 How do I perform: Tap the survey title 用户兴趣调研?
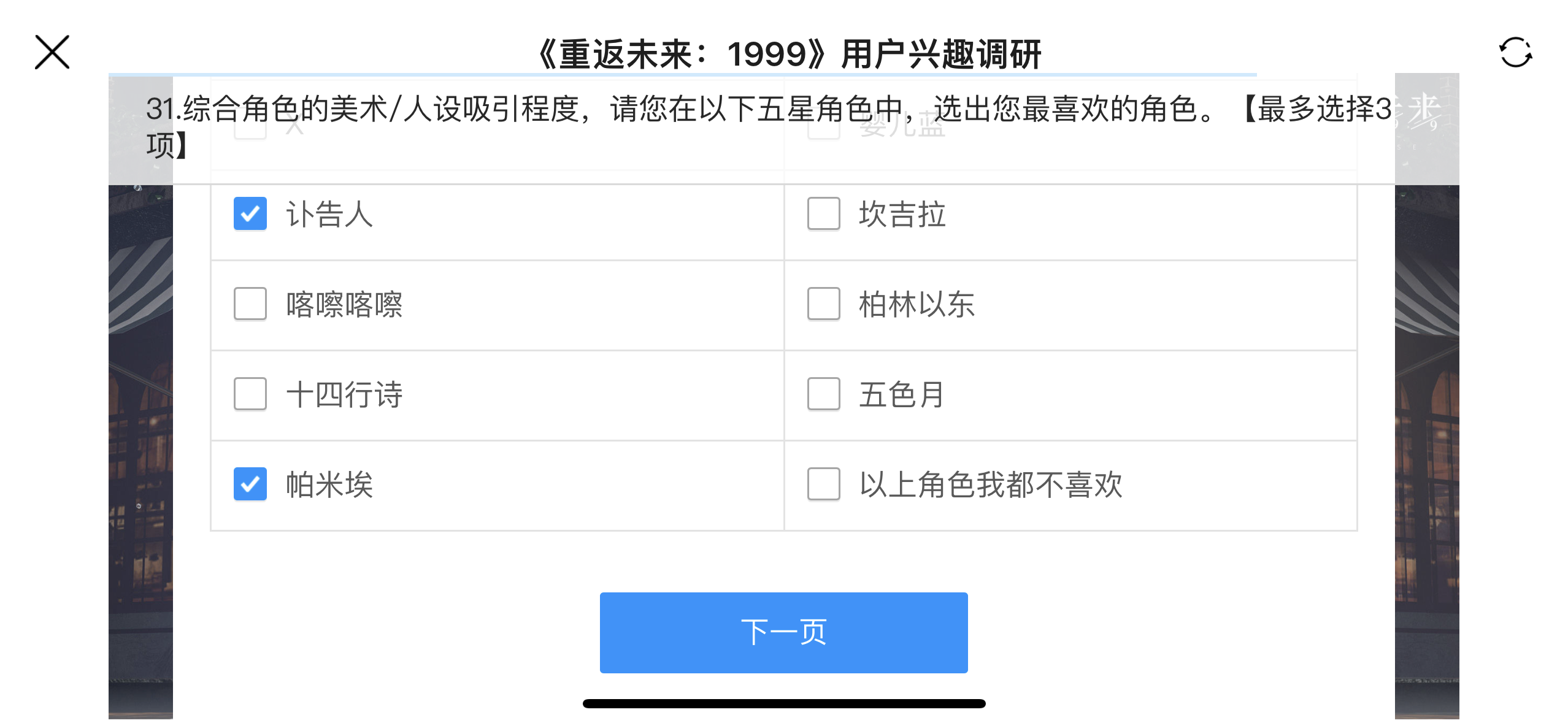940,54
